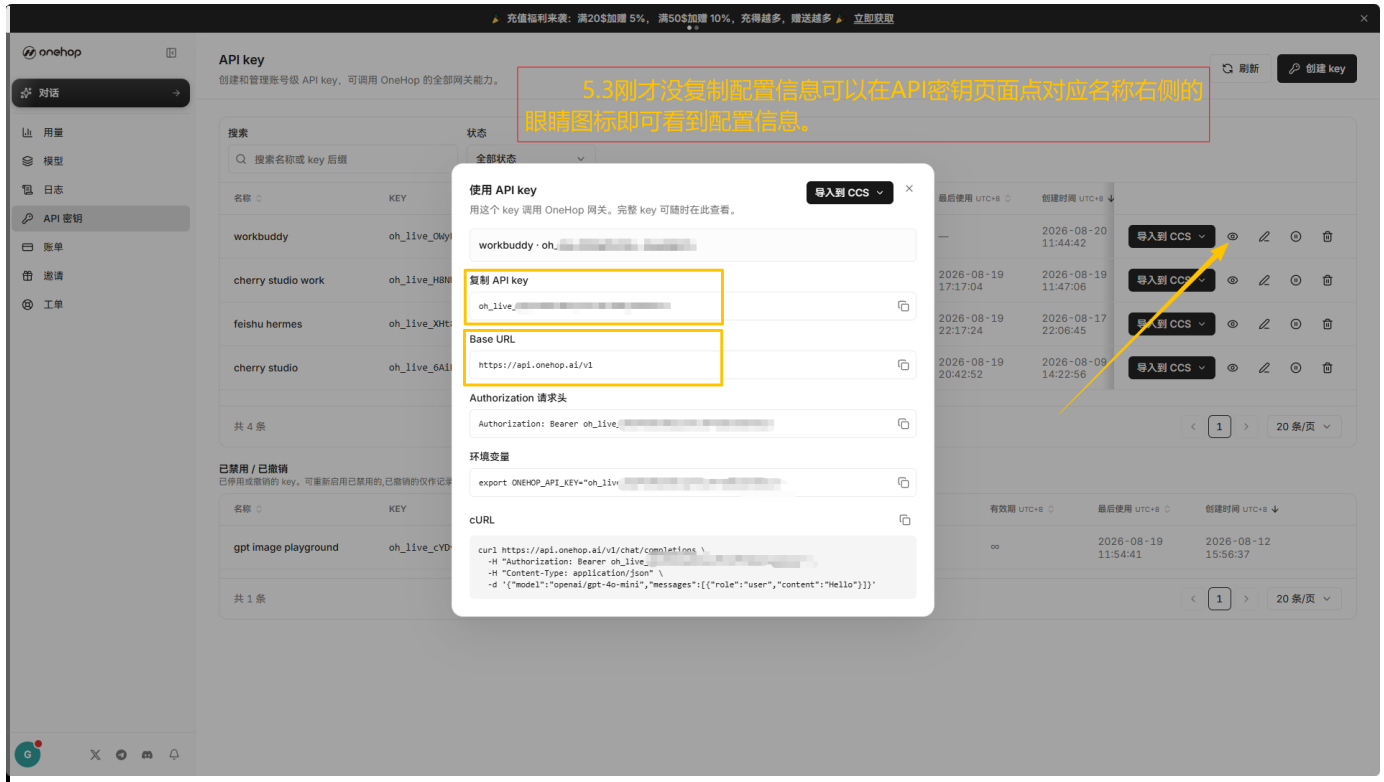Collapse the onehop sidebar panel
Image resolution: width=1384 pixels, height=782 pixels.
point(172,53)
